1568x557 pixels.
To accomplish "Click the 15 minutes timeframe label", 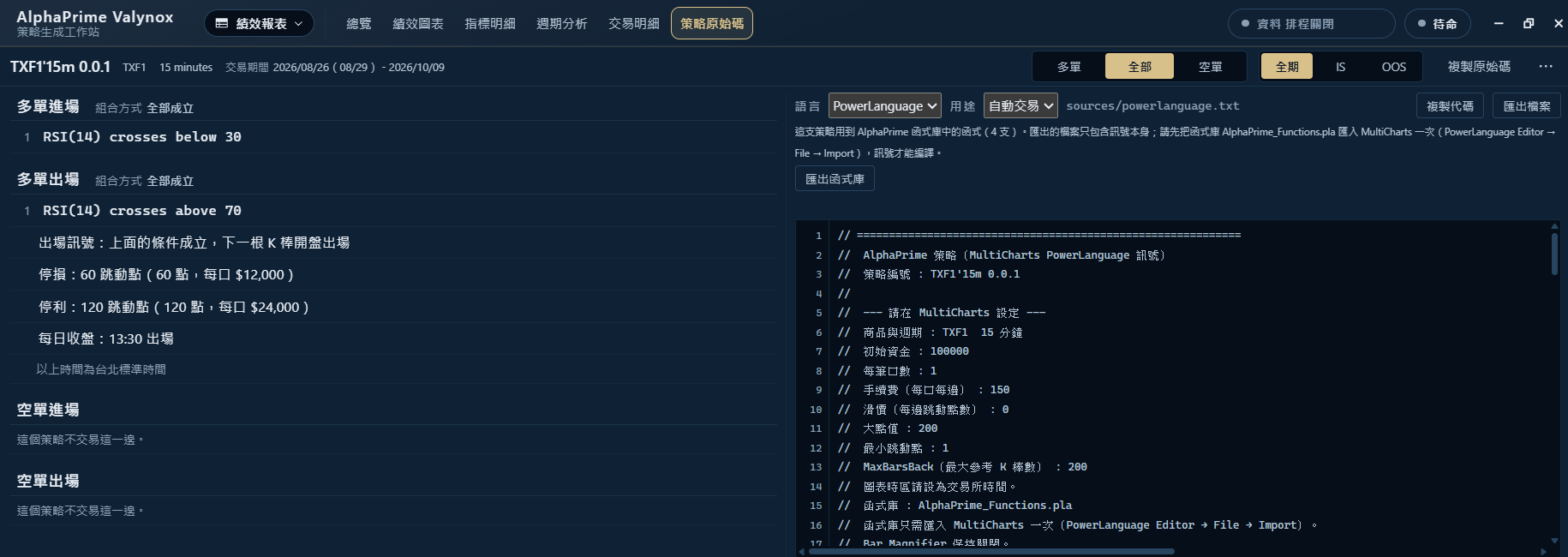I will [186, 67].
